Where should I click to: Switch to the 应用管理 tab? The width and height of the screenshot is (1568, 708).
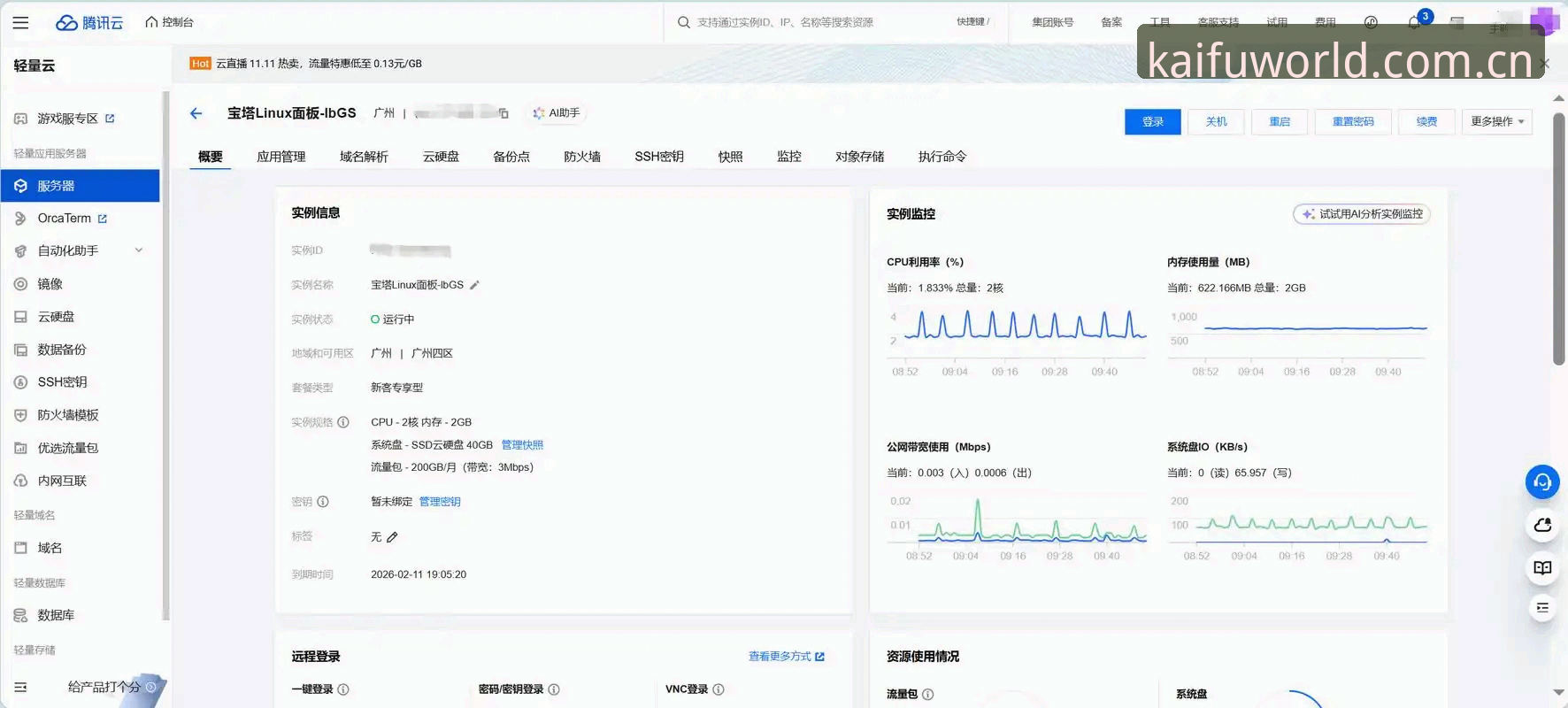281,157
